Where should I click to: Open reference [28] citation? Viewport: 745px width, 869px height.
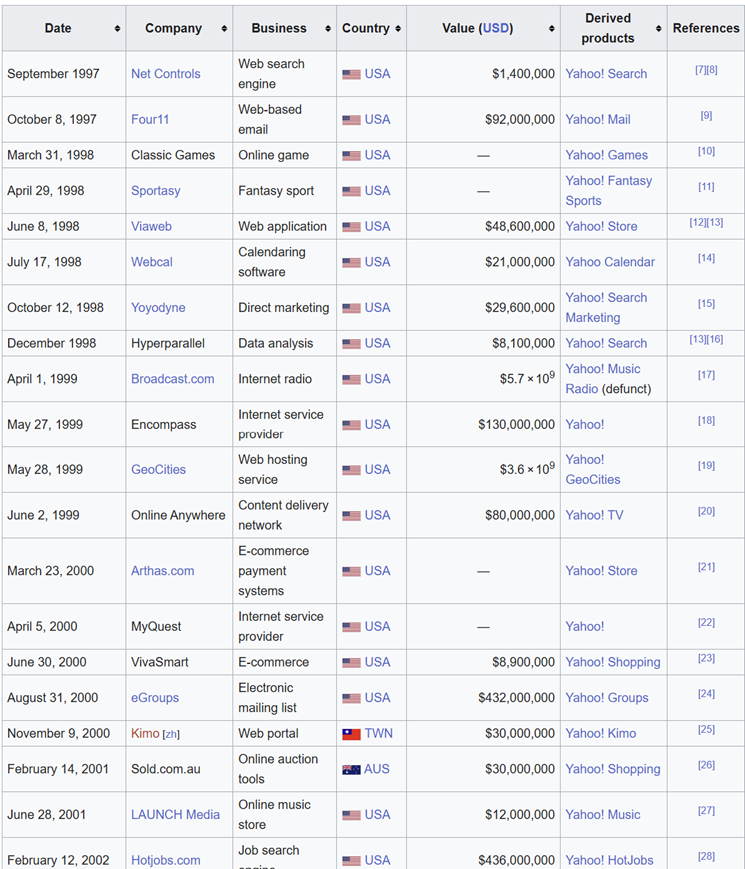706,856
